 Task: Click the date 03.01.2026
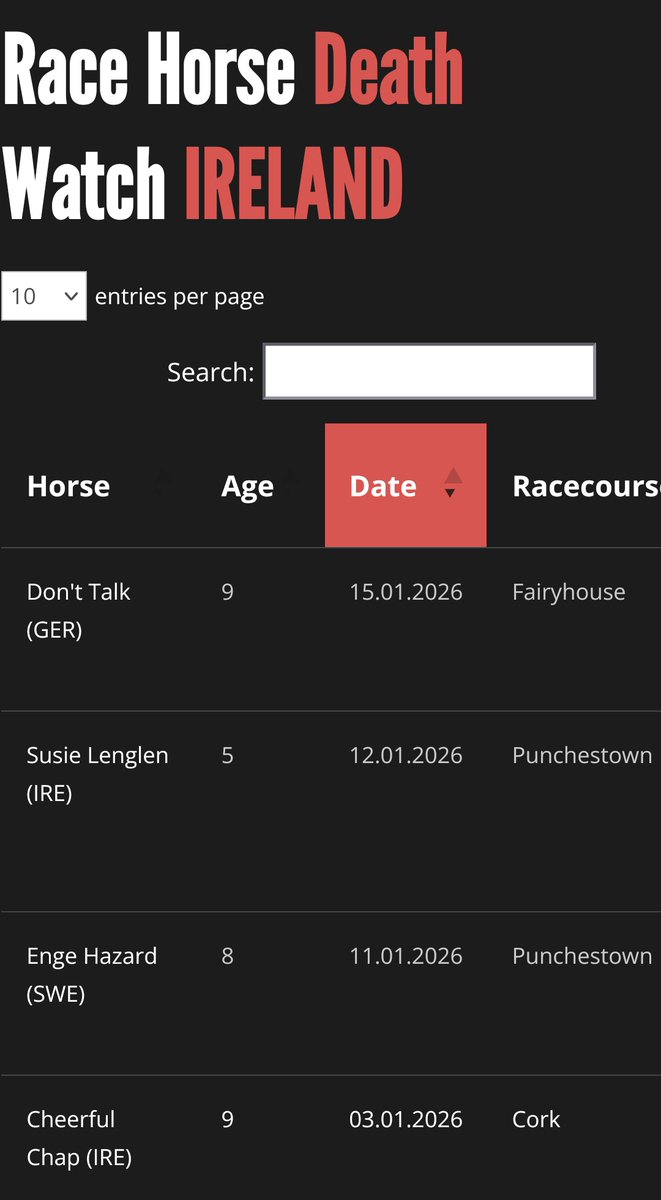point(406,1119)
